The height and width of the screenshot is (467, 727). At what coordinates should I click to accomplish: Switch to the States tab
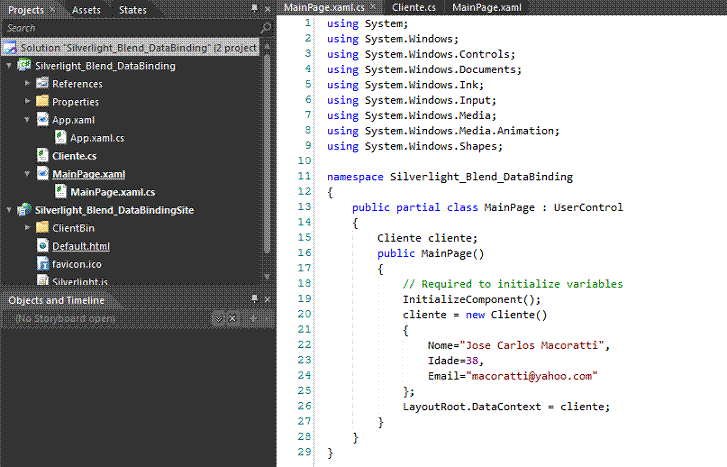pyautogui.click(x=133, y=10)
